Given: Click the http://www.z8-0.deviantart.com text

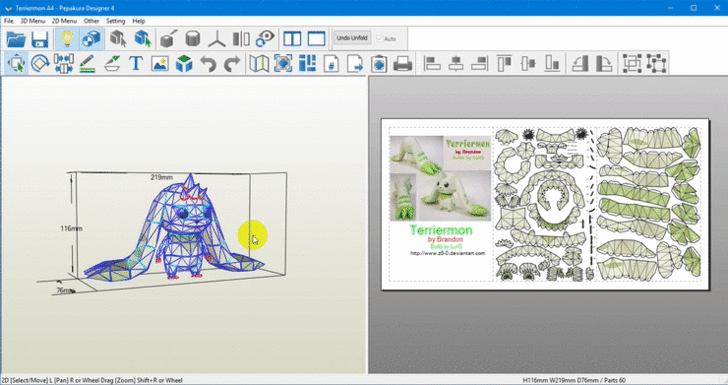Looking at the screenshot, I should (447, 253).
